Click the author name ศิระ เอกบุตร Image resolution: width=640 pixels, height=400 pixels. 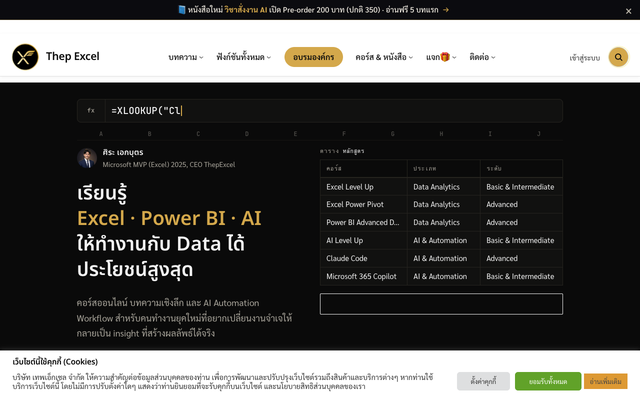[x=123, y=152]
